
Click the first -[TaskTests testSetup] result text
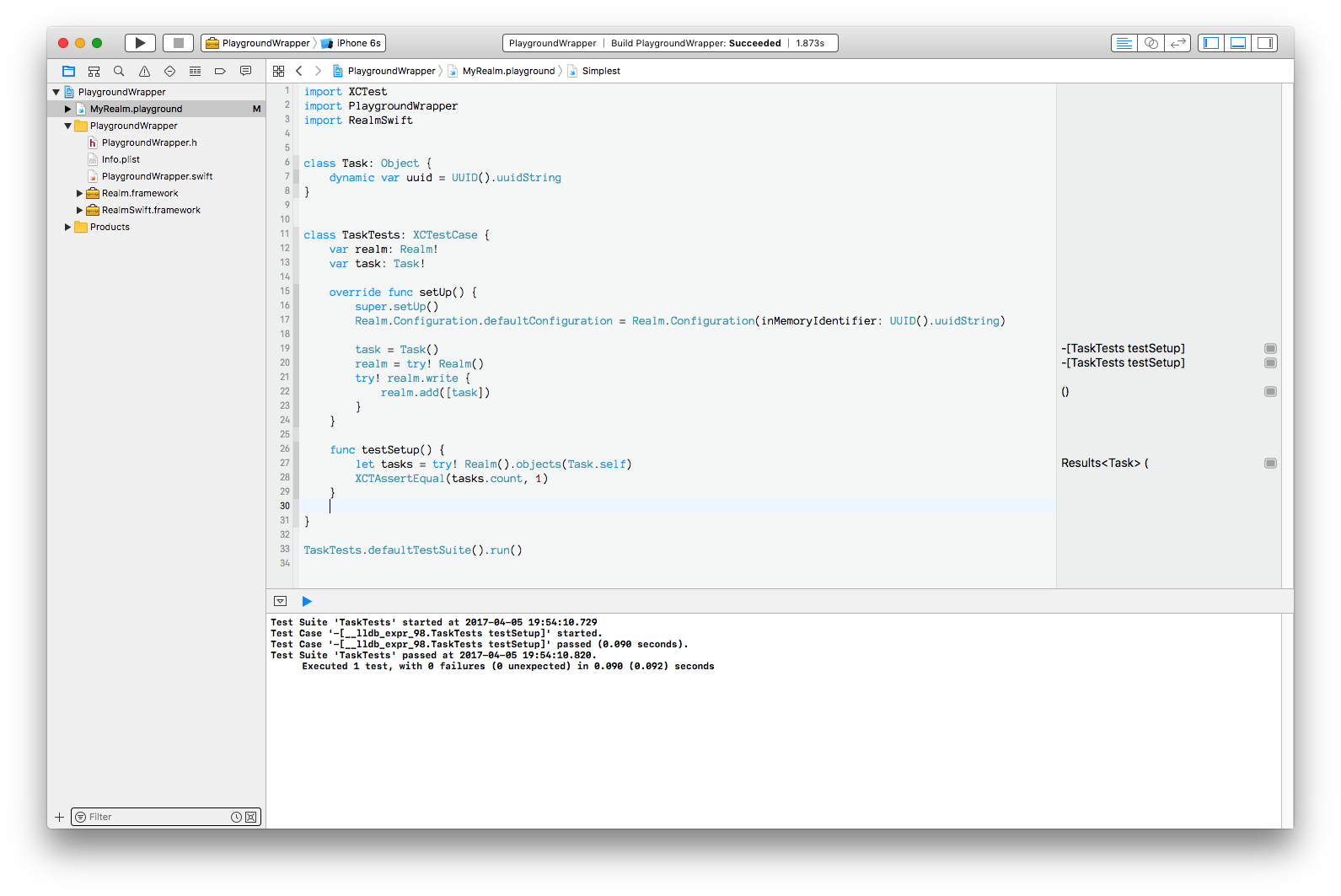(1123, 348)
